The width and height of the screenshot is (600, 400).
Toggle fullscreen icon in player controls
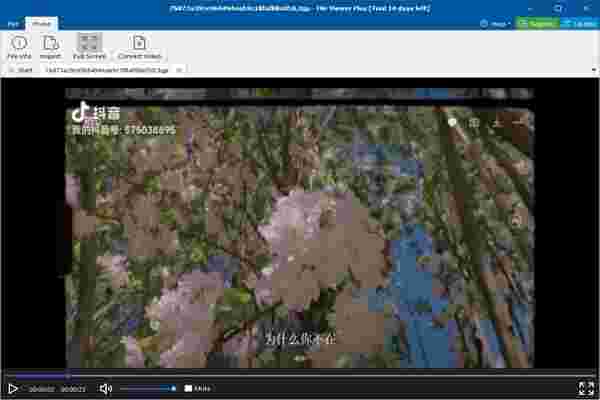click(x=585, y=388)
